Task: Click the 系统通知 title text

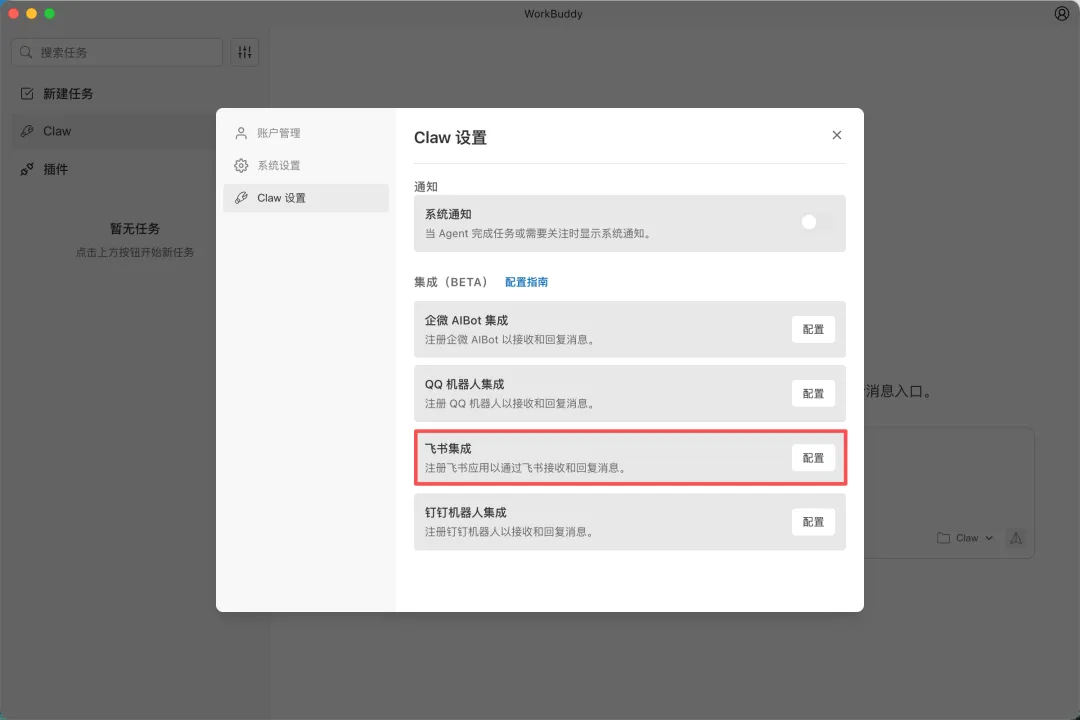Action: click(448, 214)
